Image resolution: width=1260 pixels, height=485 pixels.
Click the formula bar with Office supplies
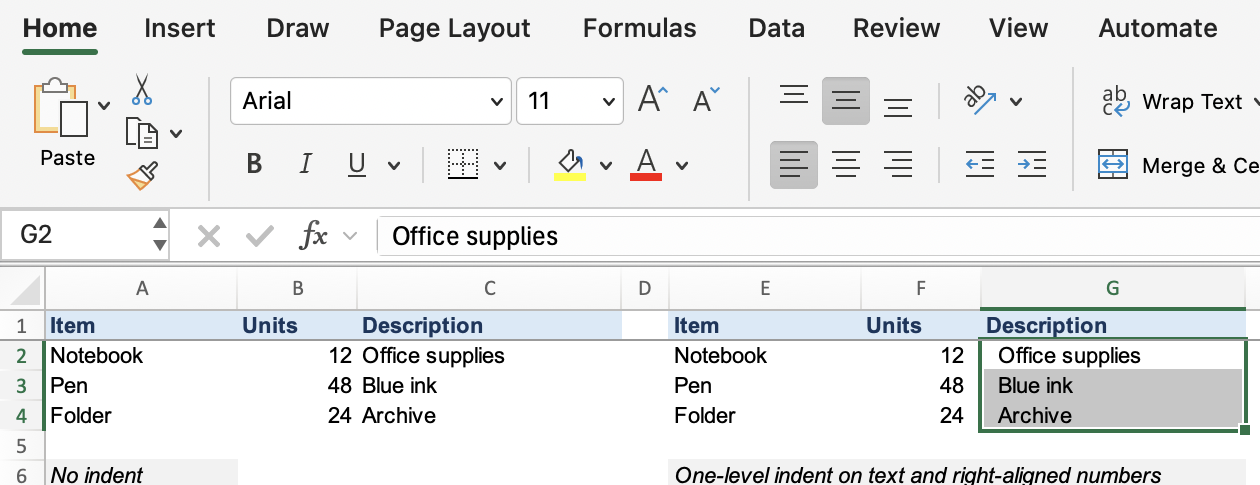coord(818,236)
